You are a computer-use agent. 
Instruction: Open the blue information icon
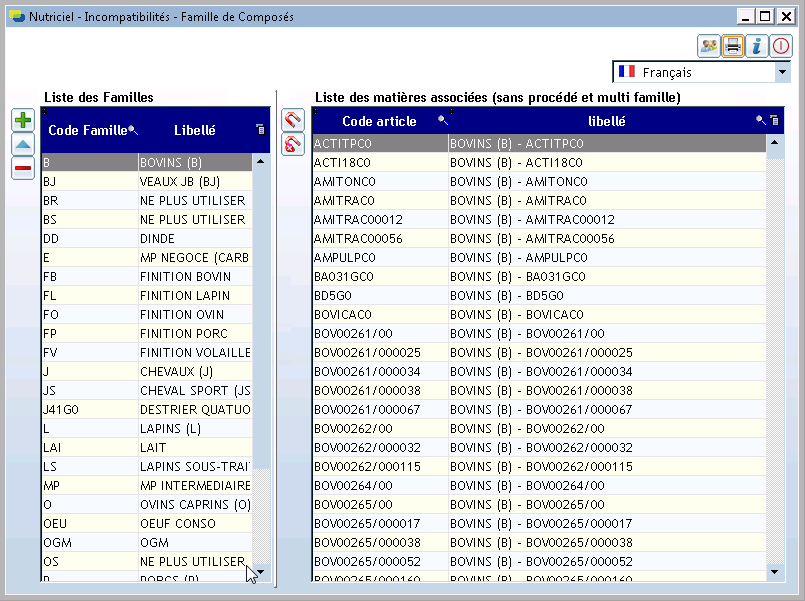[x=757, y=46]
